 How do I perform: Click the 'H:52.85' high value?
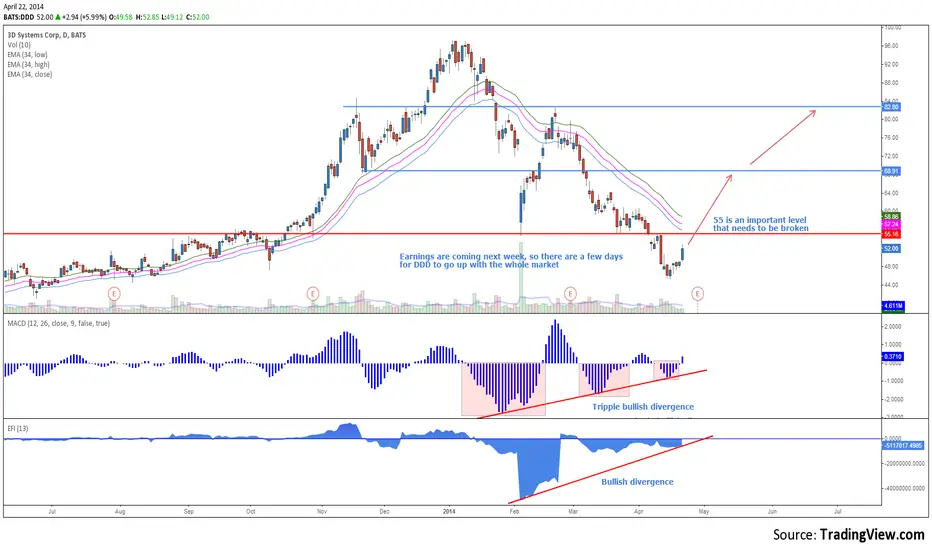147,17
